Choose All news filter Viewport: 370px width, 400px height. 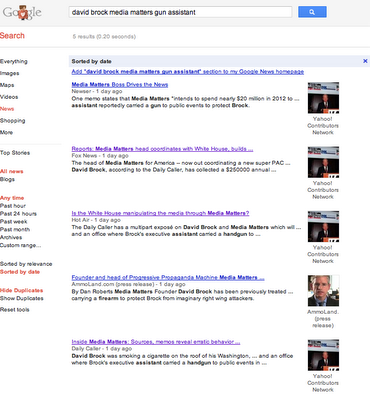[12, 171]
